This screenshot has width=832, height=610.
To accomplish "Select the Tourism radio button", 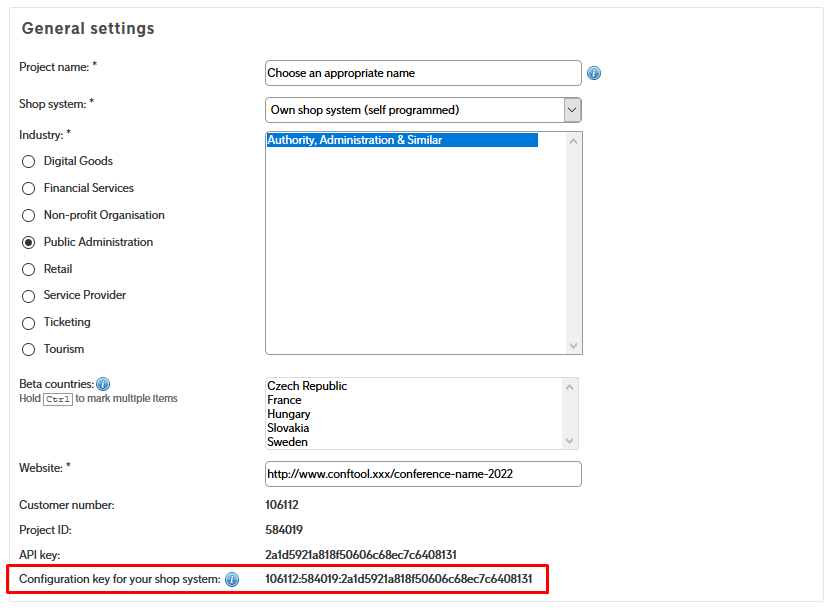I will click(x=29, y=350).
